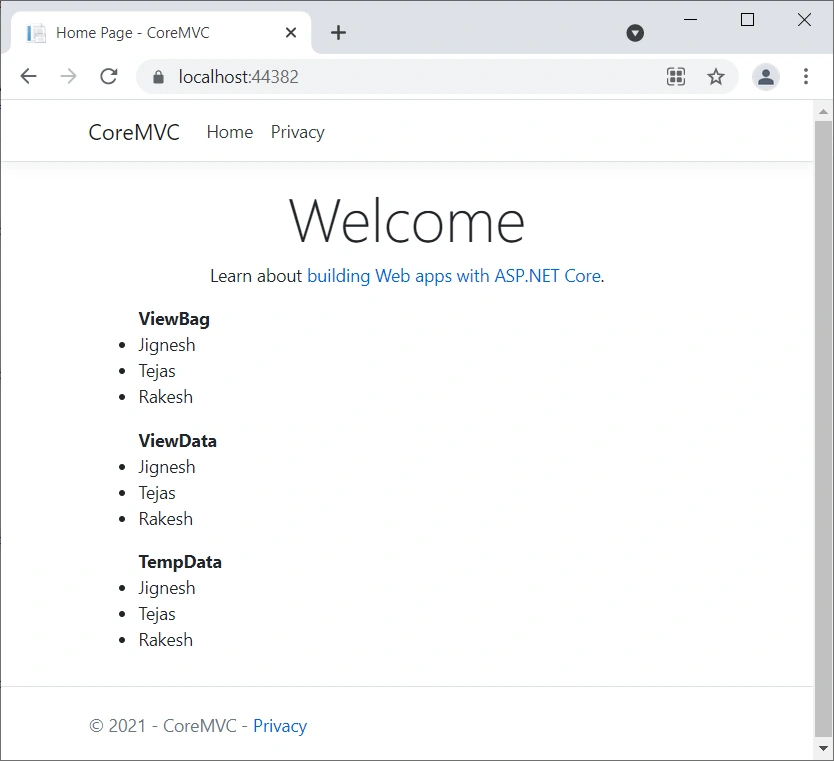Viewport: 834px width, 761px height.
Task: Open the tab search dropdown arrow
Action: pos(635,33)
